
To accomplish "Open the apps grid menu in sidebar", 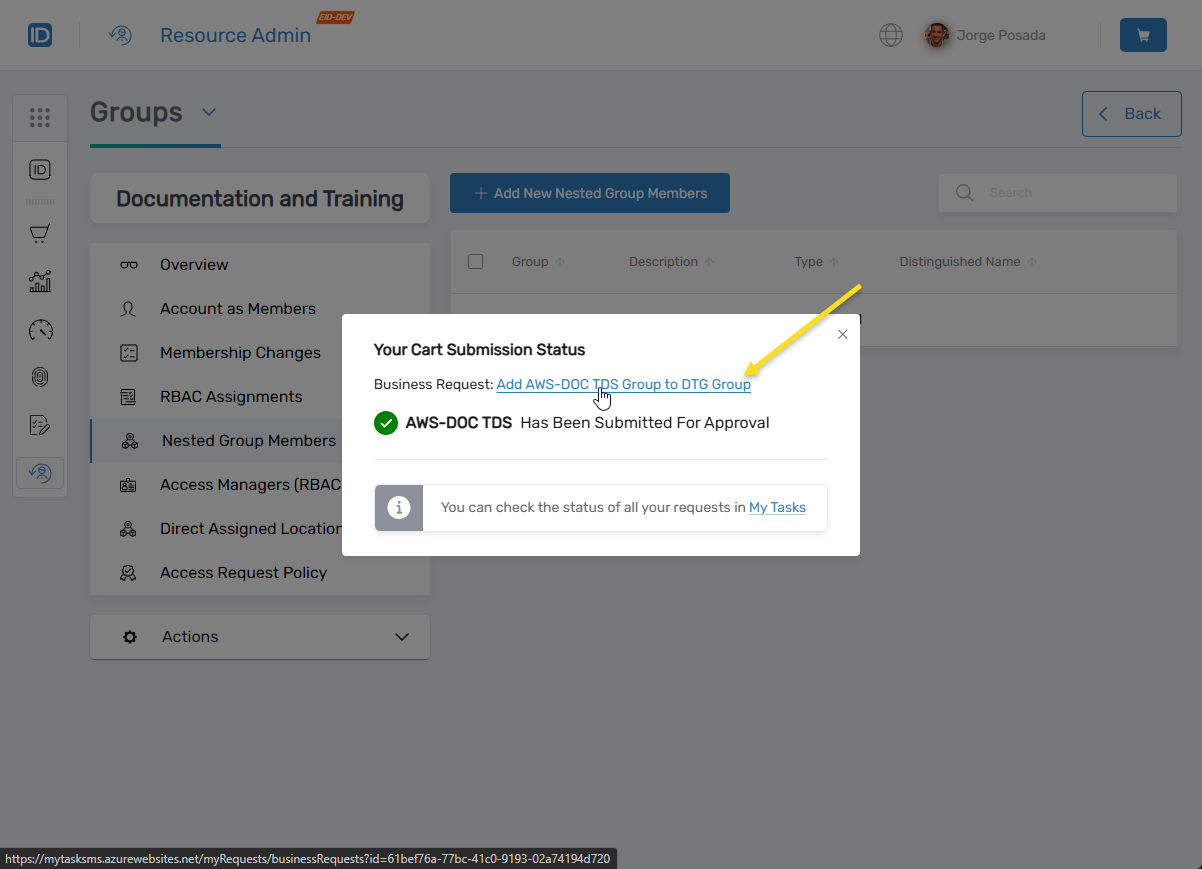I will [x=40, y=117].
